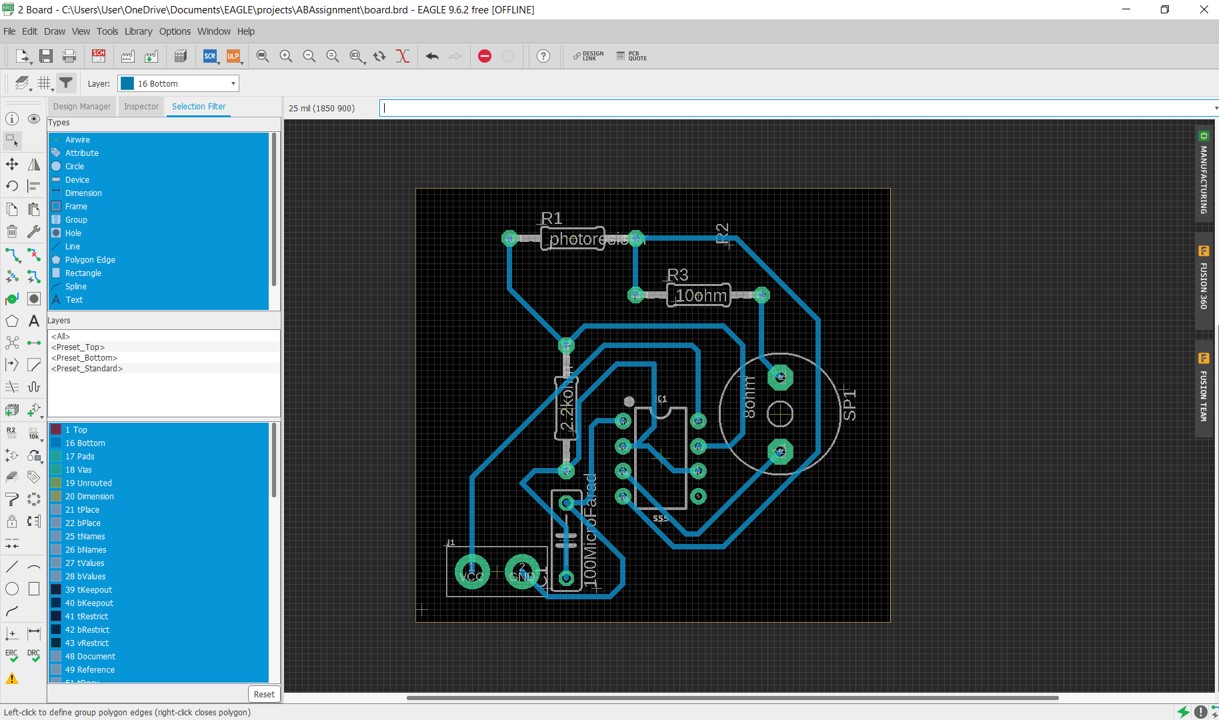Viewport: 1219px width, 720px height.
Task: Select the Delete trash can tool
Action: (x=12, y=232)
